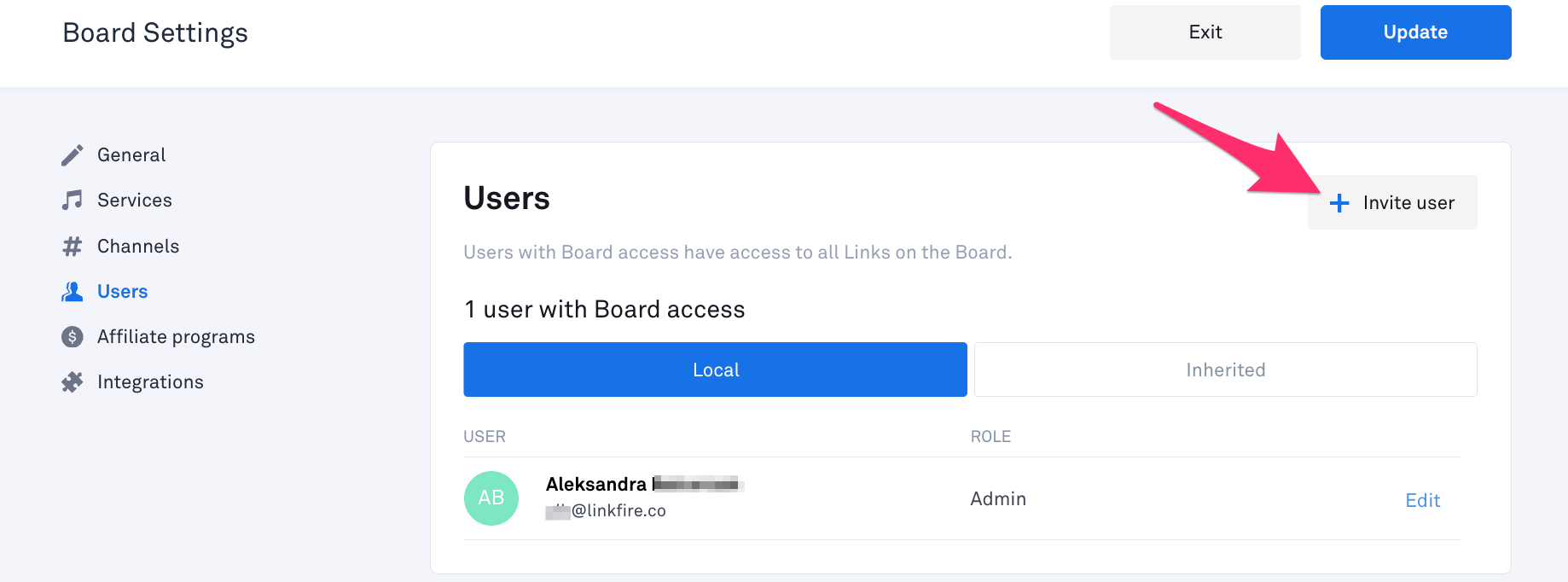The height and width of the screenshot is (582, 1568).
Task: Click the pencil icon beside General
Action: pos(73,155)
